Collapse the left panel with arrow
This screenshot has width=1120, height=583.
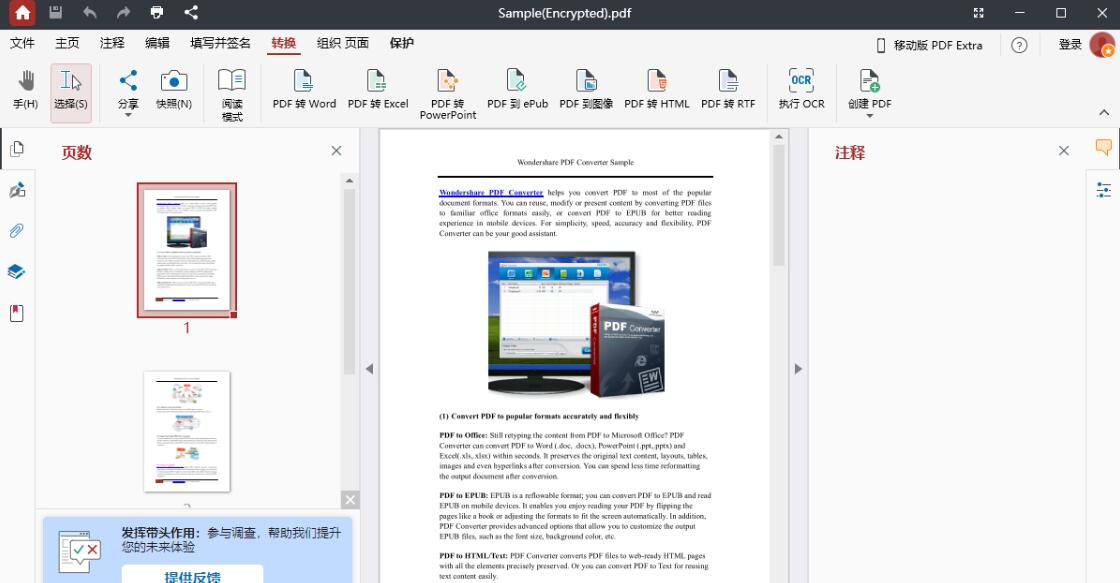369,369
